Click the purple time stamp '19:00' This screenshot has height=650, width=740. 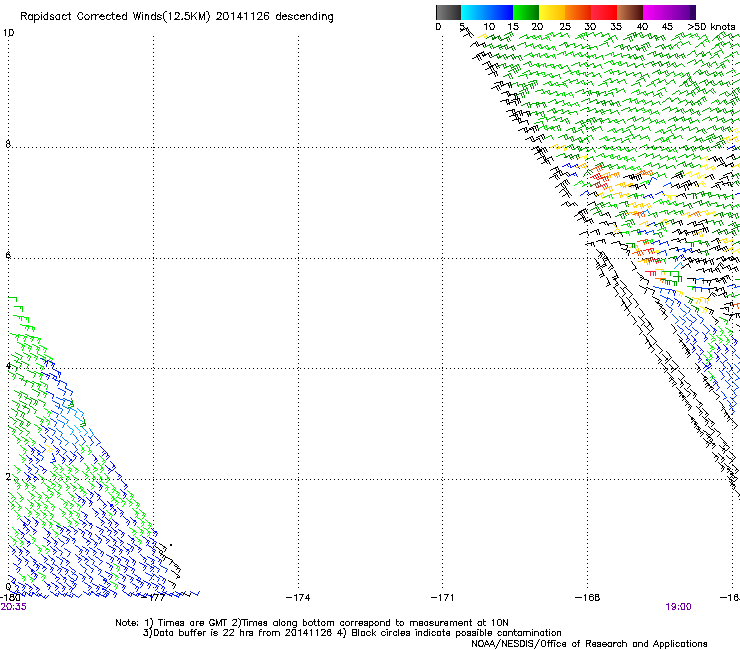tap(679, 607)
